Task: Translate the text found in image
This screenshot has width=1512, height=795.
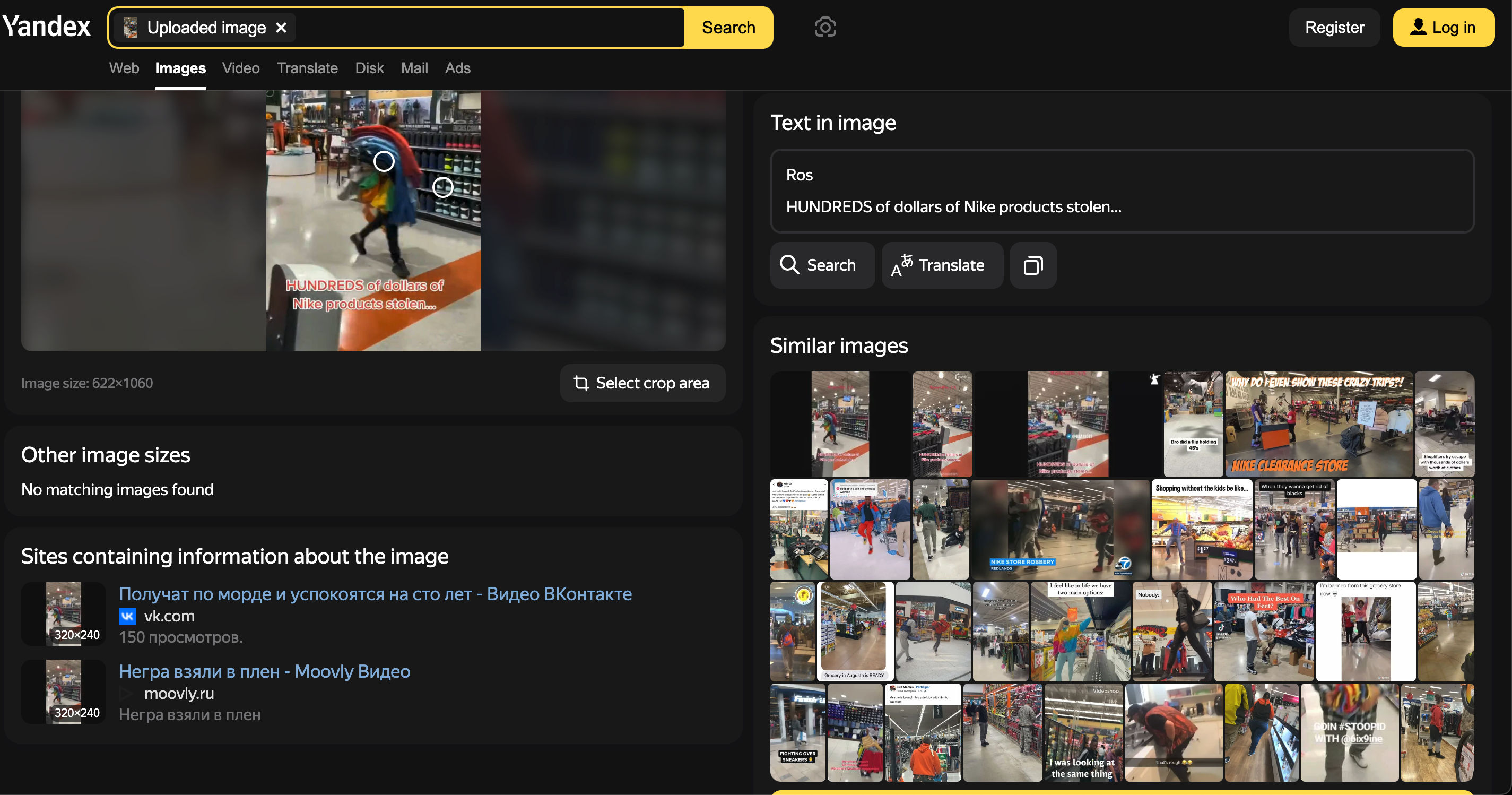Action: pos(942,265)
